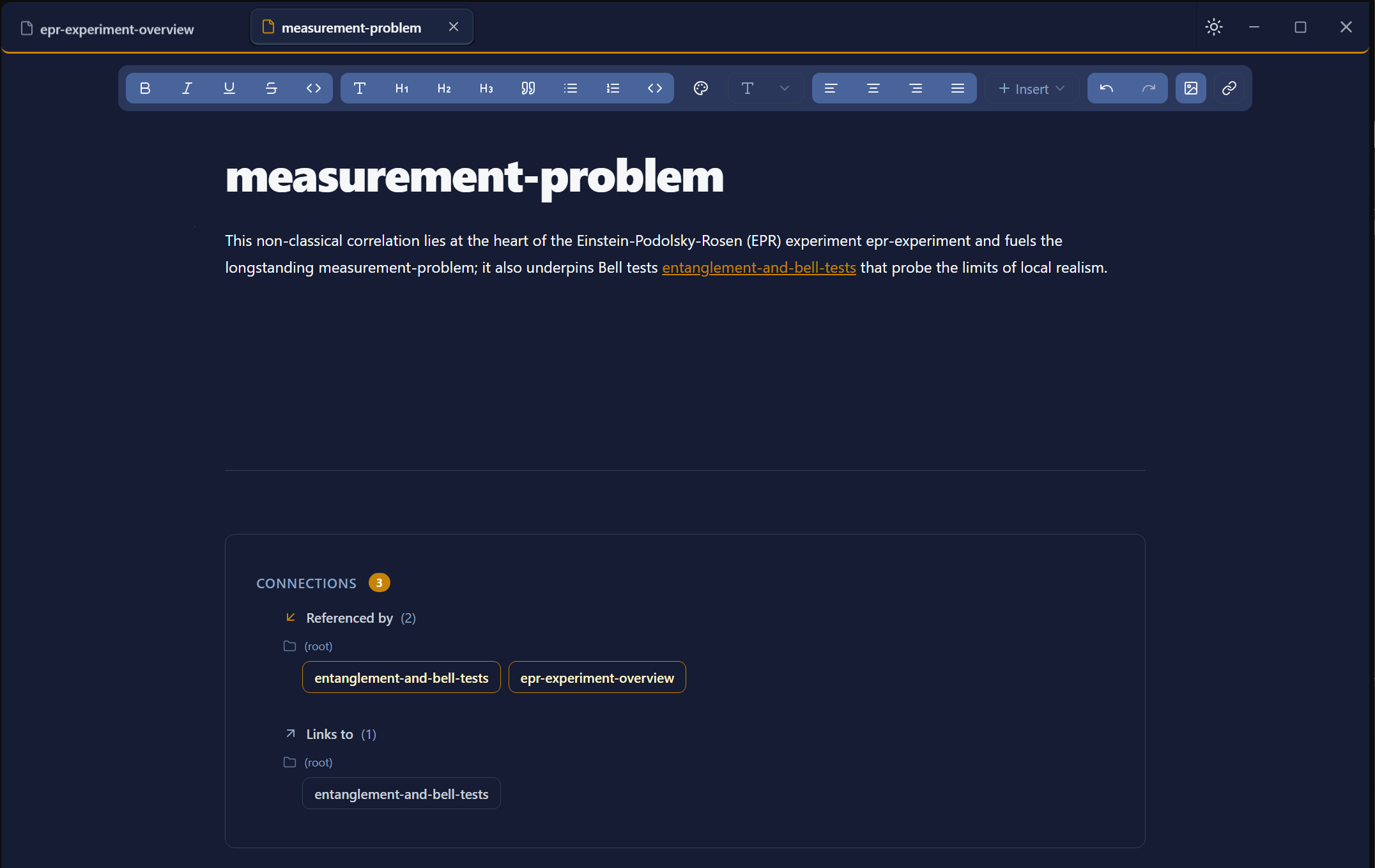Create a numbered list
Screen dimensions: 1375x868
coord(613,88)
